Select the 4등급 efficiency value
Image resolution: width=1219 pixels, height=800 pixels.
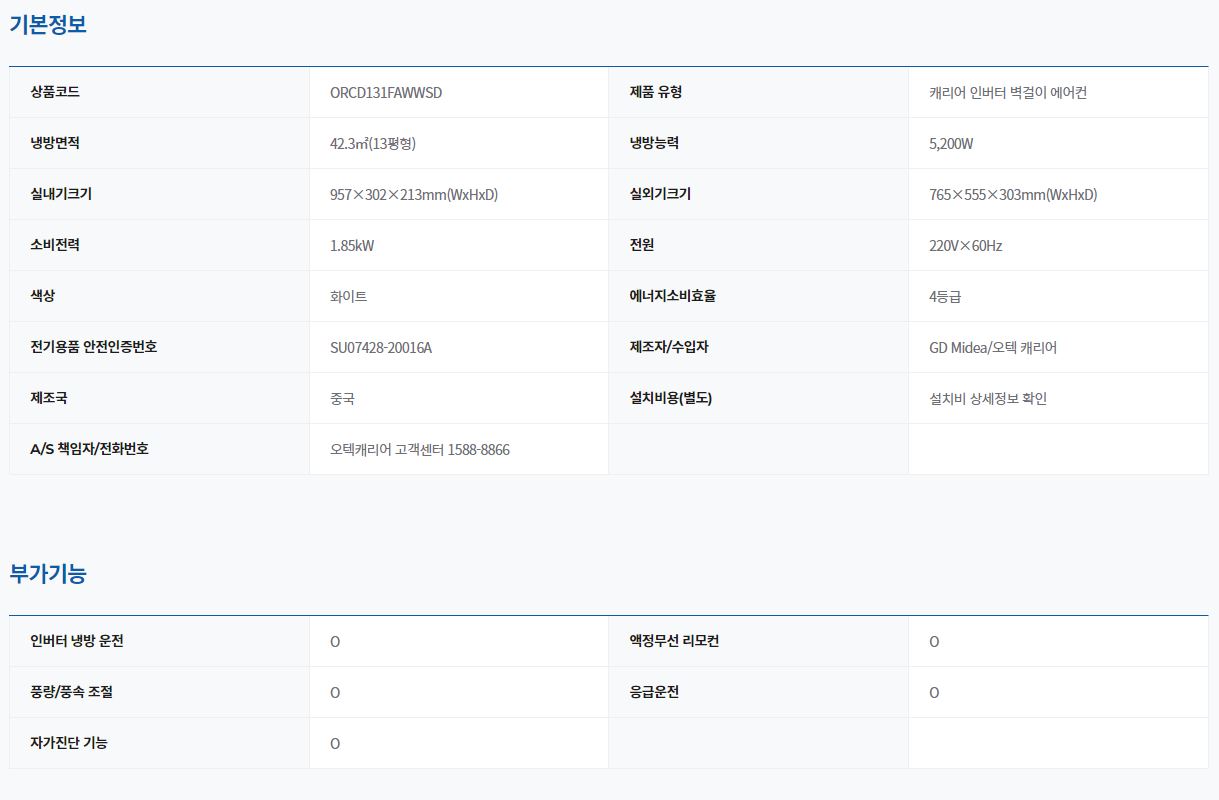(x=945, y=297)
